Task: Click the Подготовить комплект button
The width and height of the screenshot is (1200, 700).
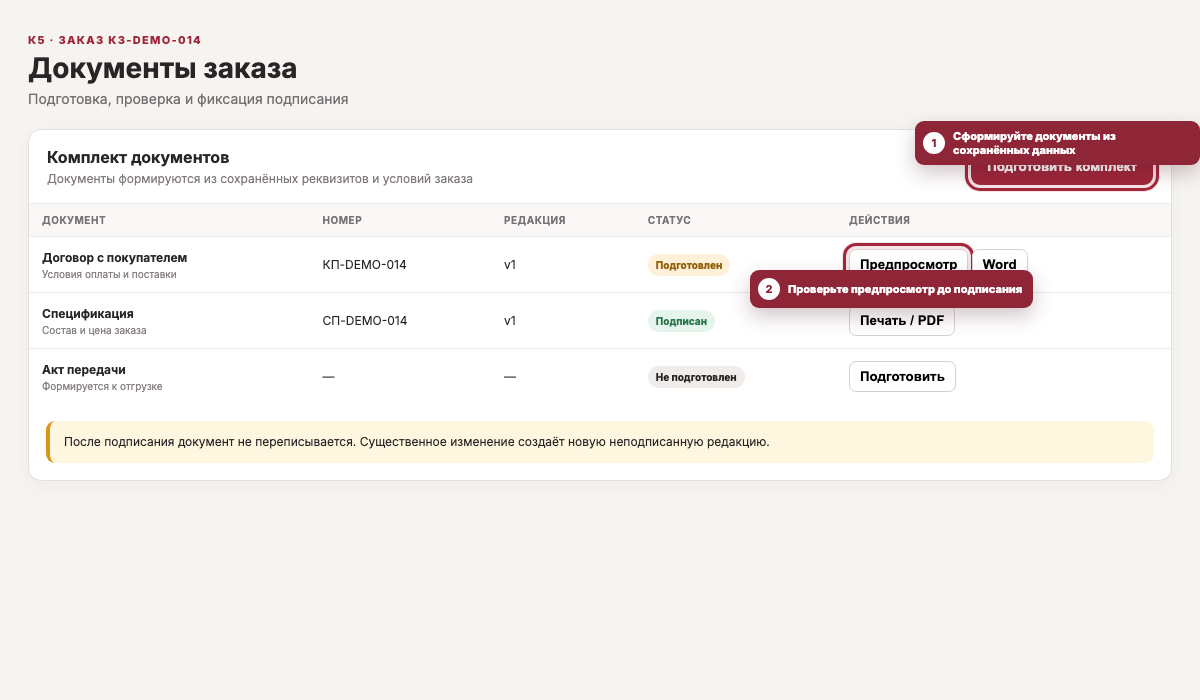Action: click(1062, 176)
